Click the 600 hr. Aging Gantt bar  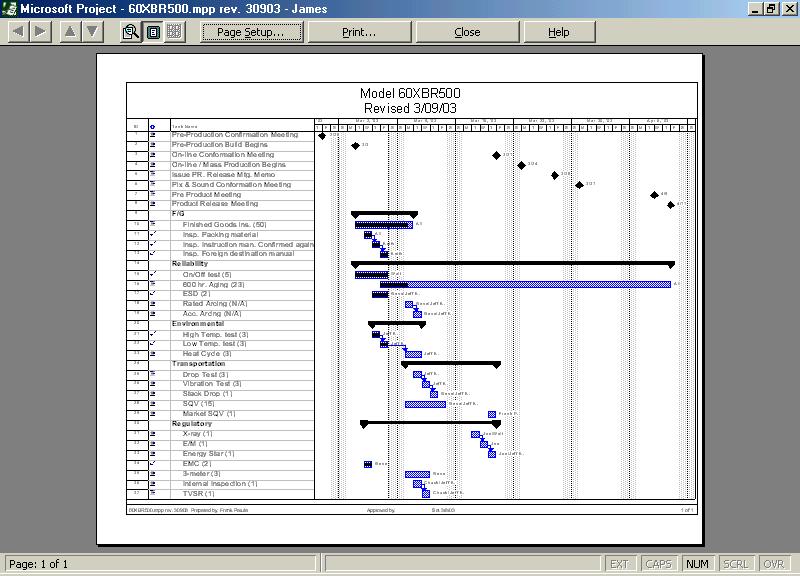click(526, 285)
